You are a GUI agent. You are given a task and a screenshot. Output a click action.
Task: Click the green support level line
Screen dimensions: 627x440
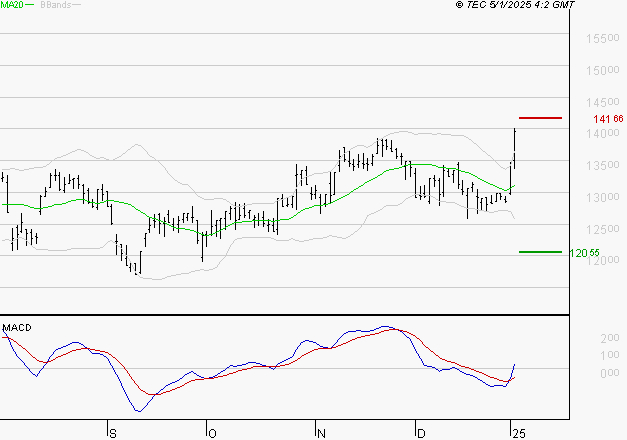(540, 252)
